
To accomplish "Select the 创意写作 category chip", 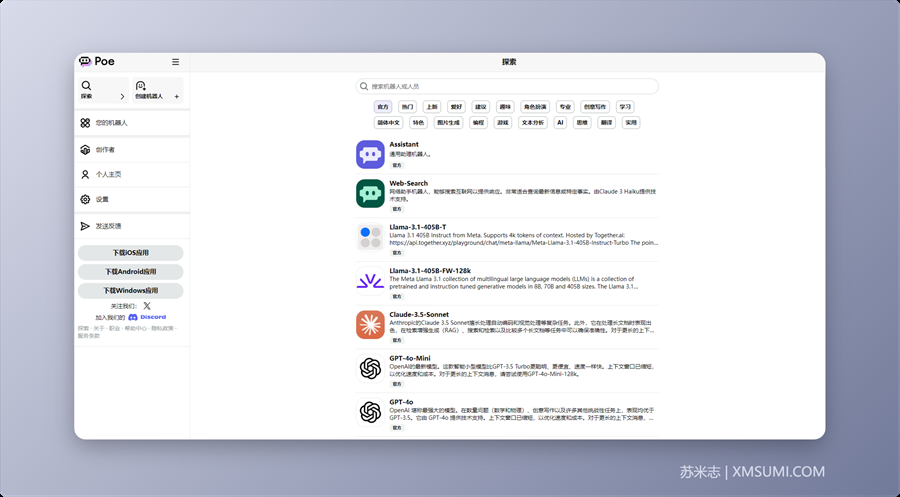I will coord(595,107).
